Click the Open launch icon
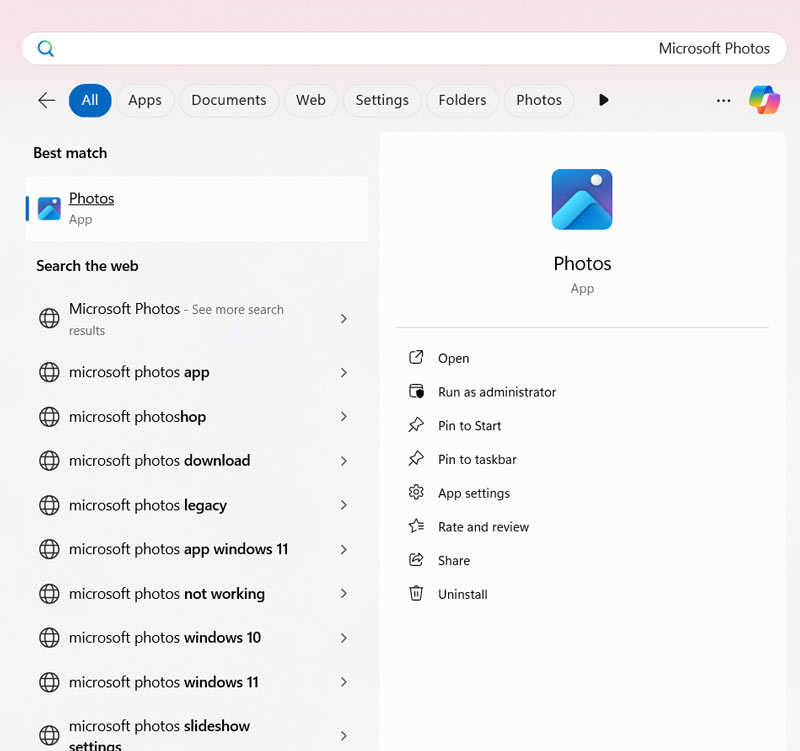 (x=416, y=357)
